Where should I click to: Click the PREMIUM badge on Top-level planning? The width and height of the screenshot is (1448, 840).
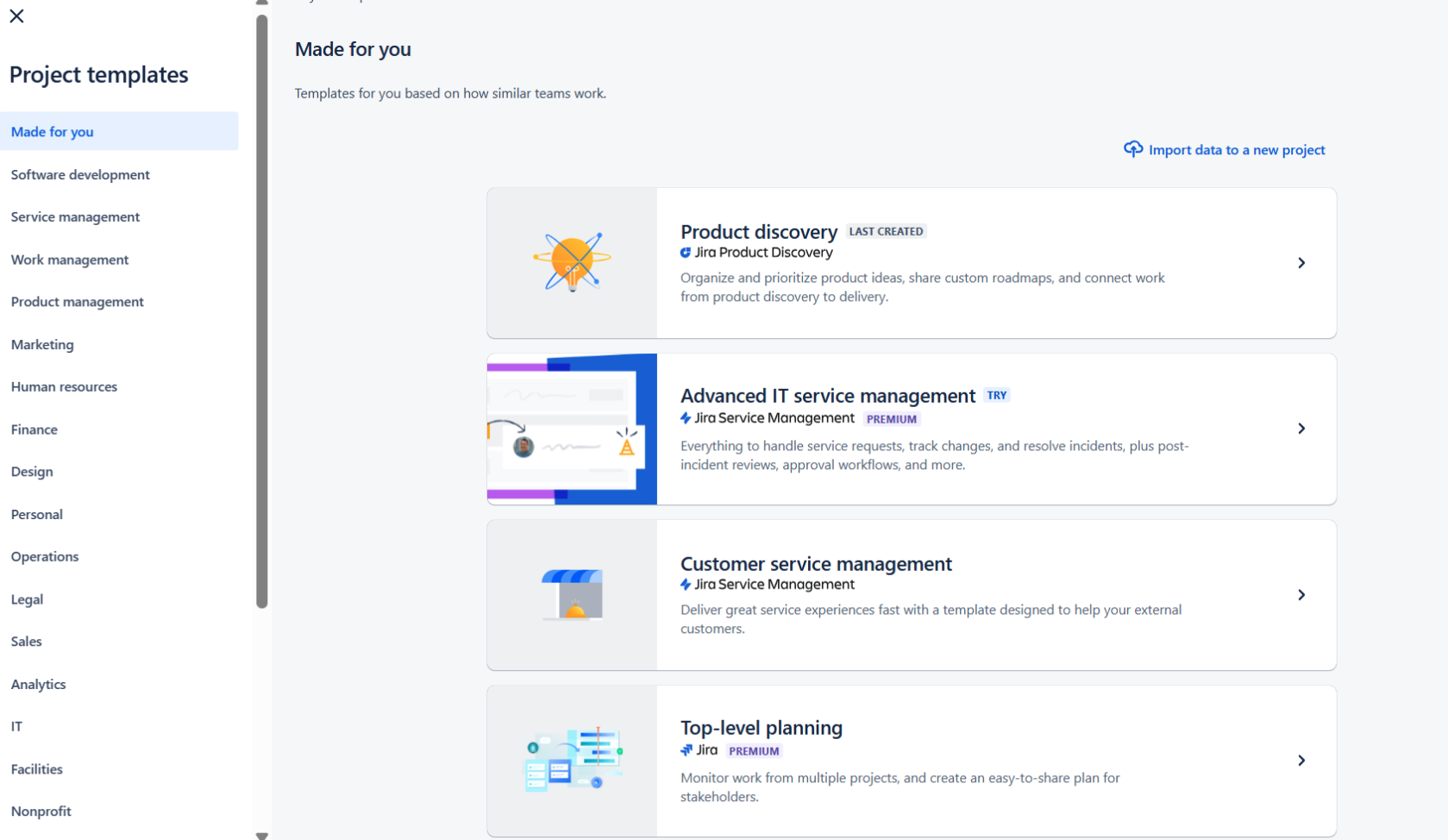754,751
